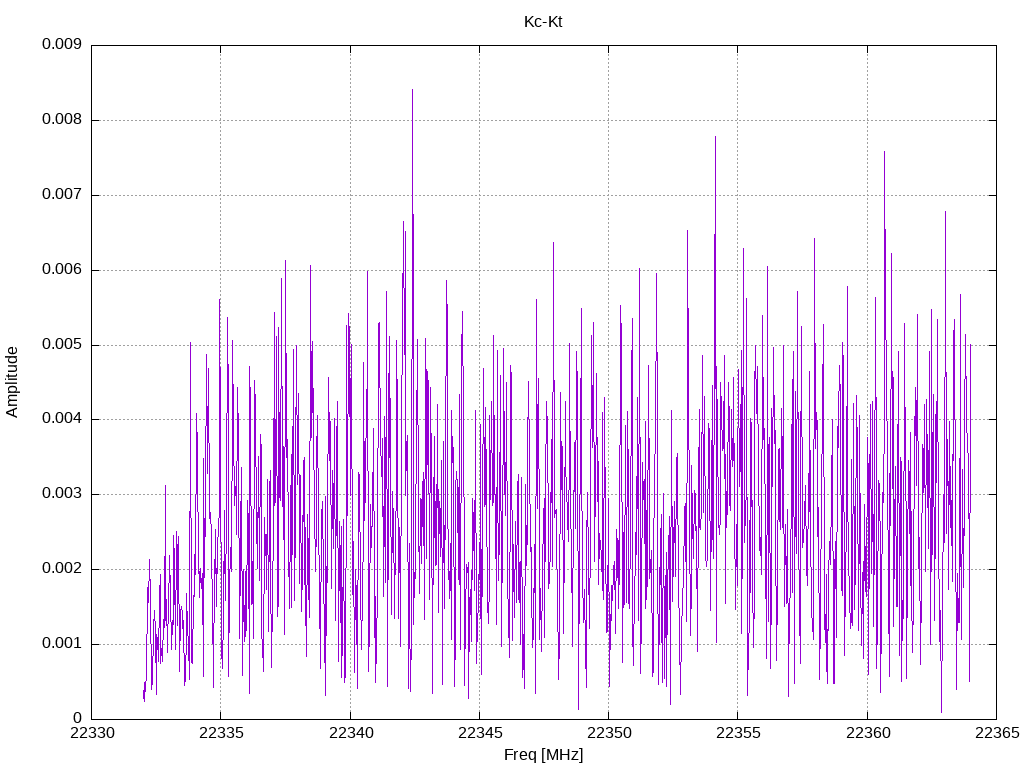Image resolution: width=1024 pixels, height=768 pixels.
Task: Click x-axis tick value 22365
Action: pos(997,733)
